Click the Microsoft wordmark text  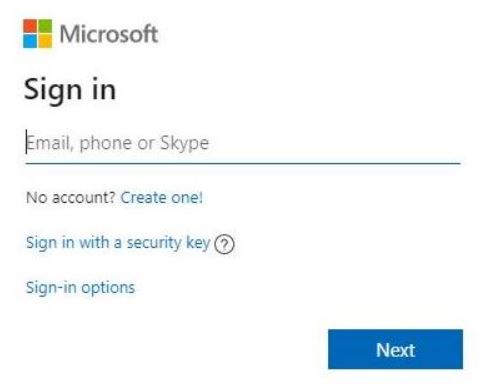(x=109, y=34)
